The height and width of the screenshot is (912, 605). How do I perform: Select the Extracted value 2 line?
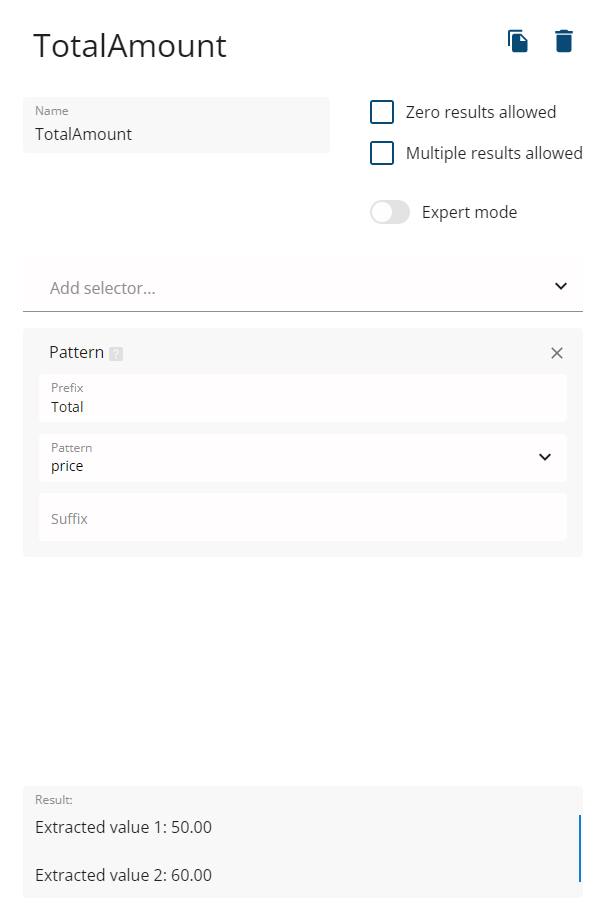pyautogui.click(x=123, y=875)
